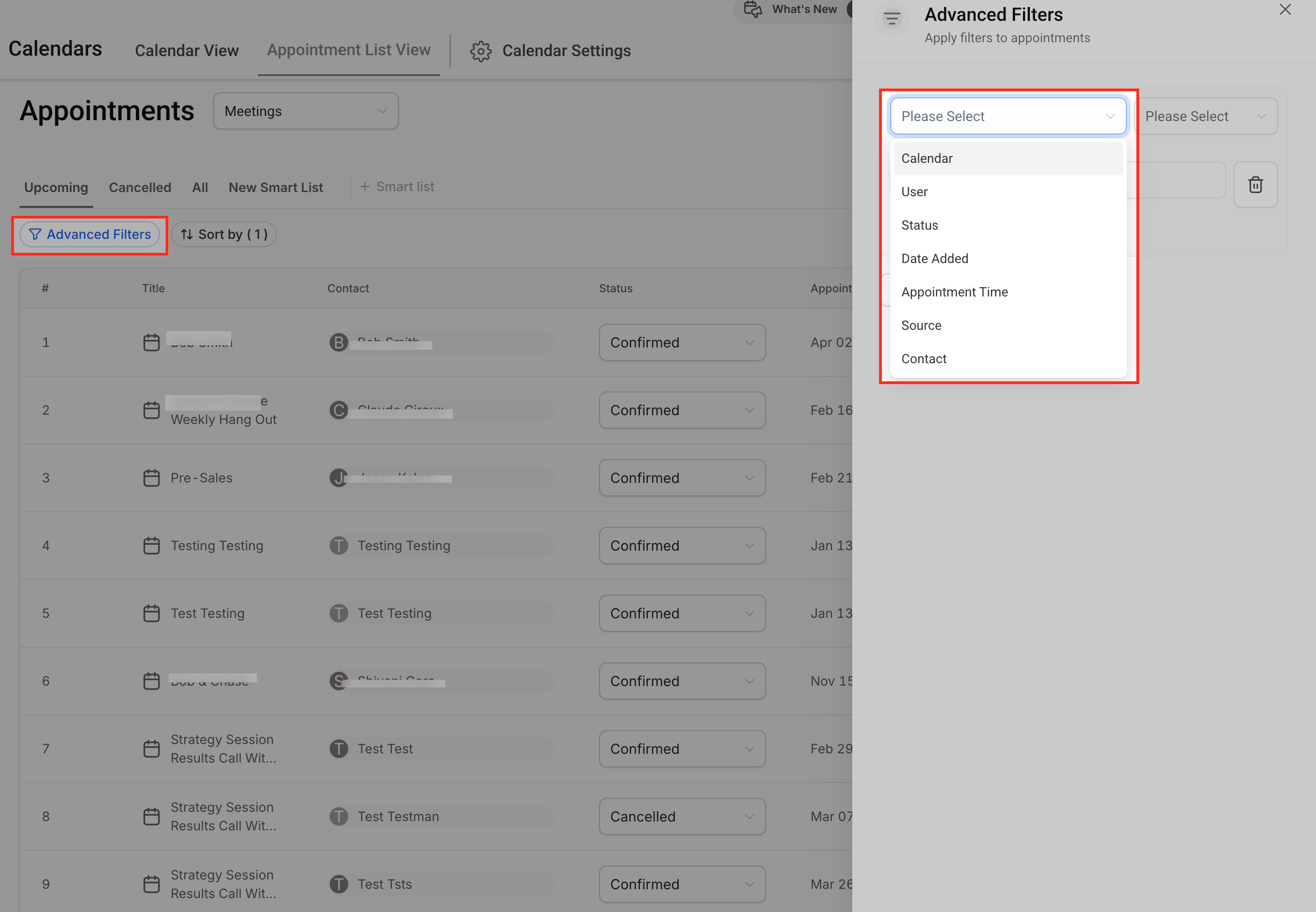Image resolution: width=1316 pixels, height=912 pixels.
Task: Open status dropdown for Pre-Sales appointment
Action: pyautogui.click(x=682, y=478)
